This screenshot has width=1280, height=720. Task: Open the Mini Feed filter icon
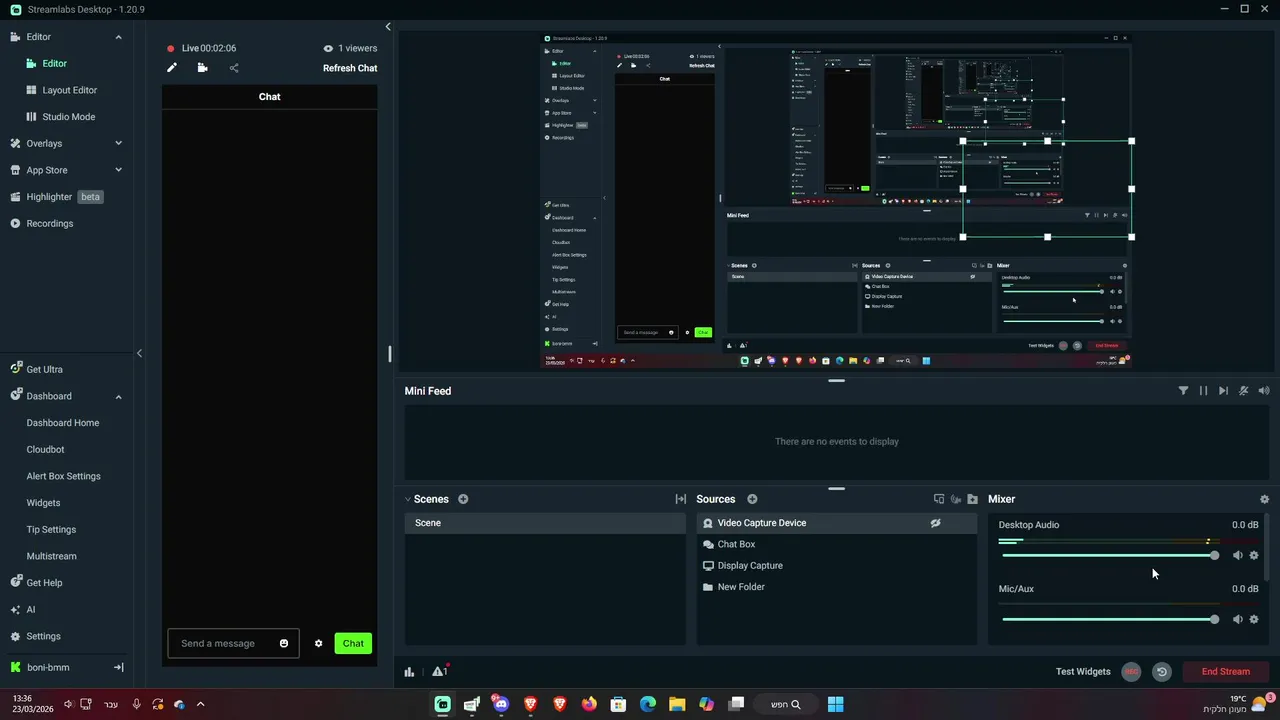pyautogui.click(x=1183, y=391)
